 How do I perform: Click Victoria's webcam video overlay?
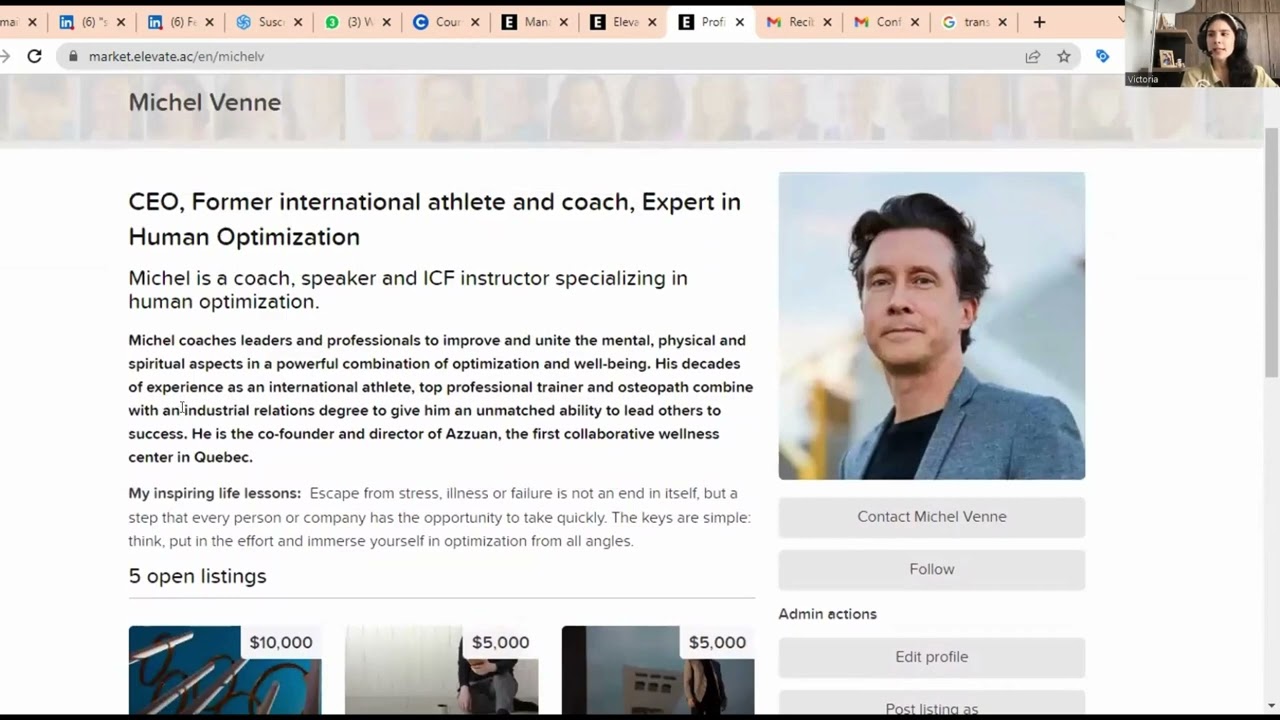tap(1202, 43)
